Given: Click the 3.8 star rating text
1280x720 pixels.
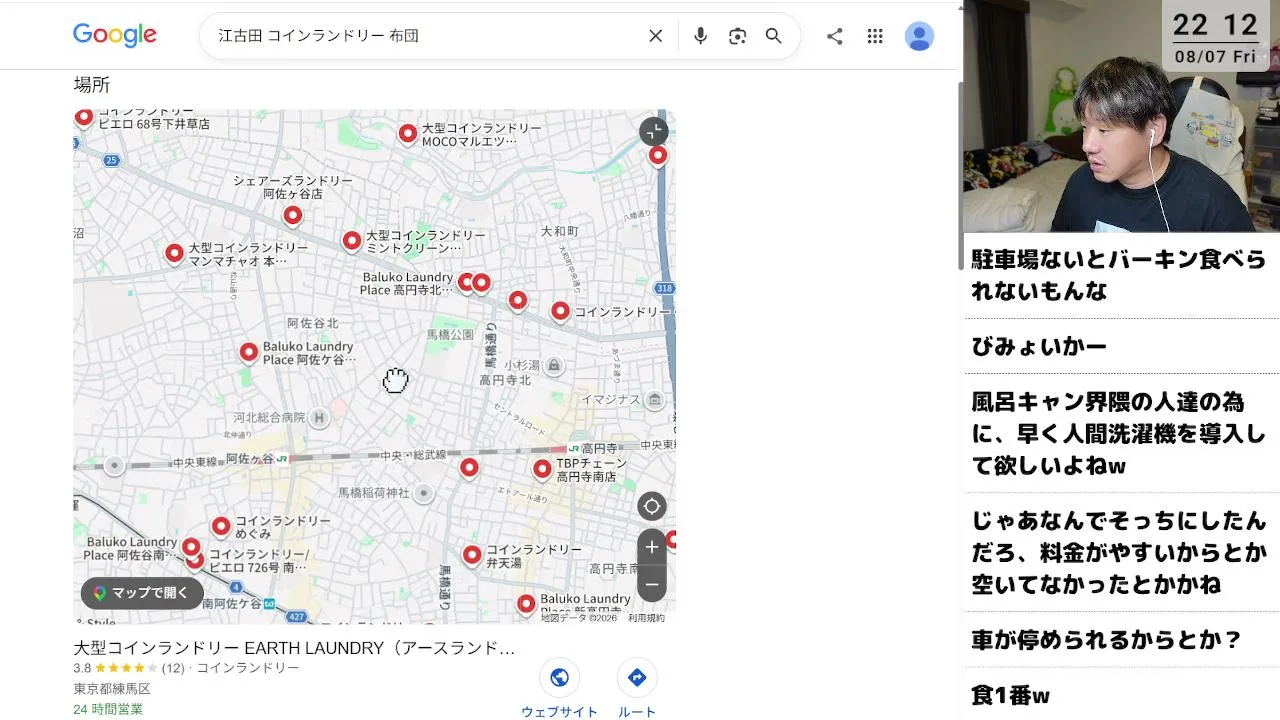Looking at the screenshot, I should pyautogui.click(x=82, y=668).
